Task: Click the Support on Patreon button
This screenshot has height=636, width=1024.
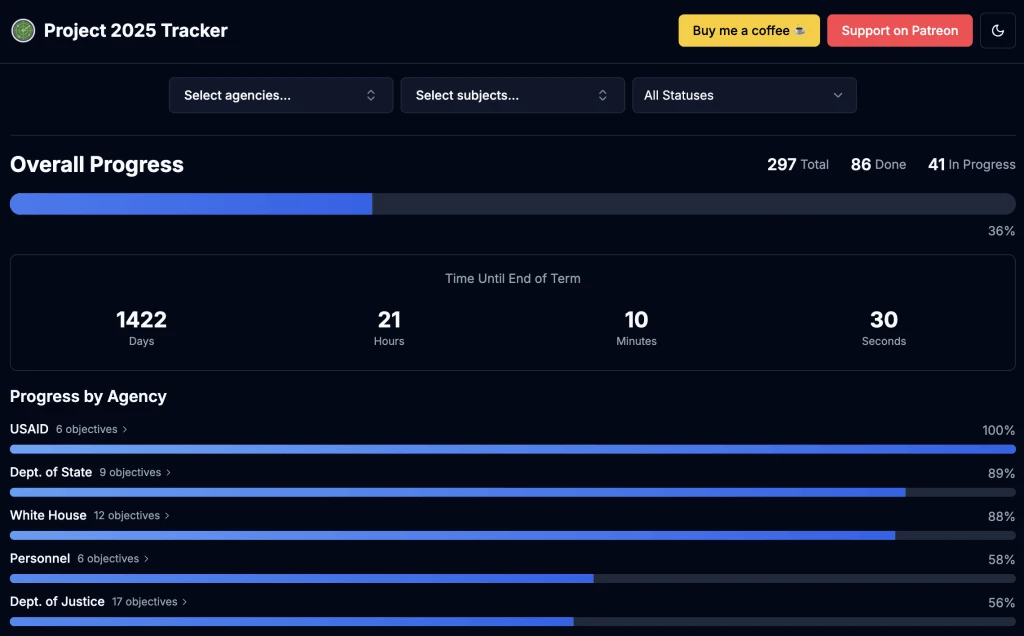Action: (900, 31)
